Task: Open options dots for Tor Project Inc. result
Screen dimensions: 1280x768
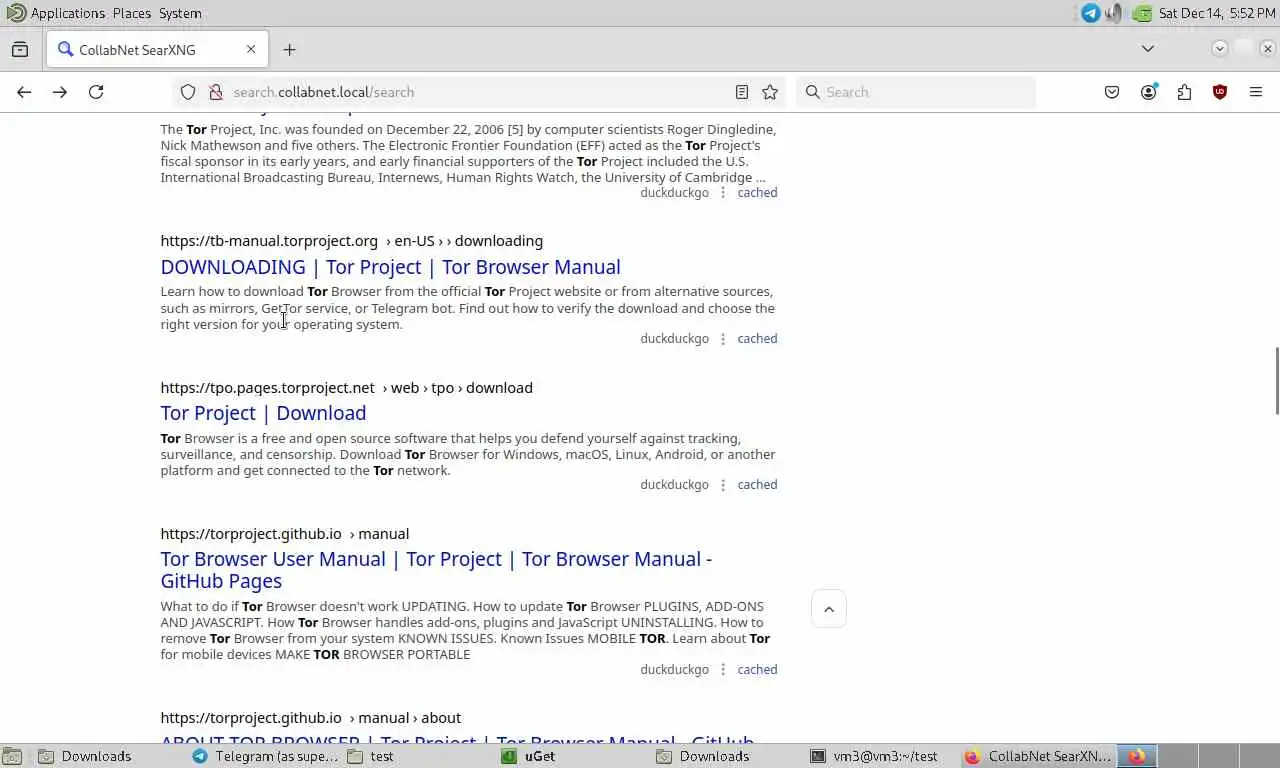Action: pyautogui.click(x=723, y=192)
